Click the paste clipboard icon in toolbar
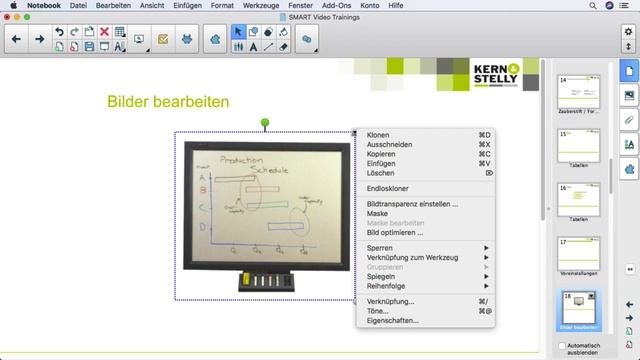 click(x=89, y=32)
